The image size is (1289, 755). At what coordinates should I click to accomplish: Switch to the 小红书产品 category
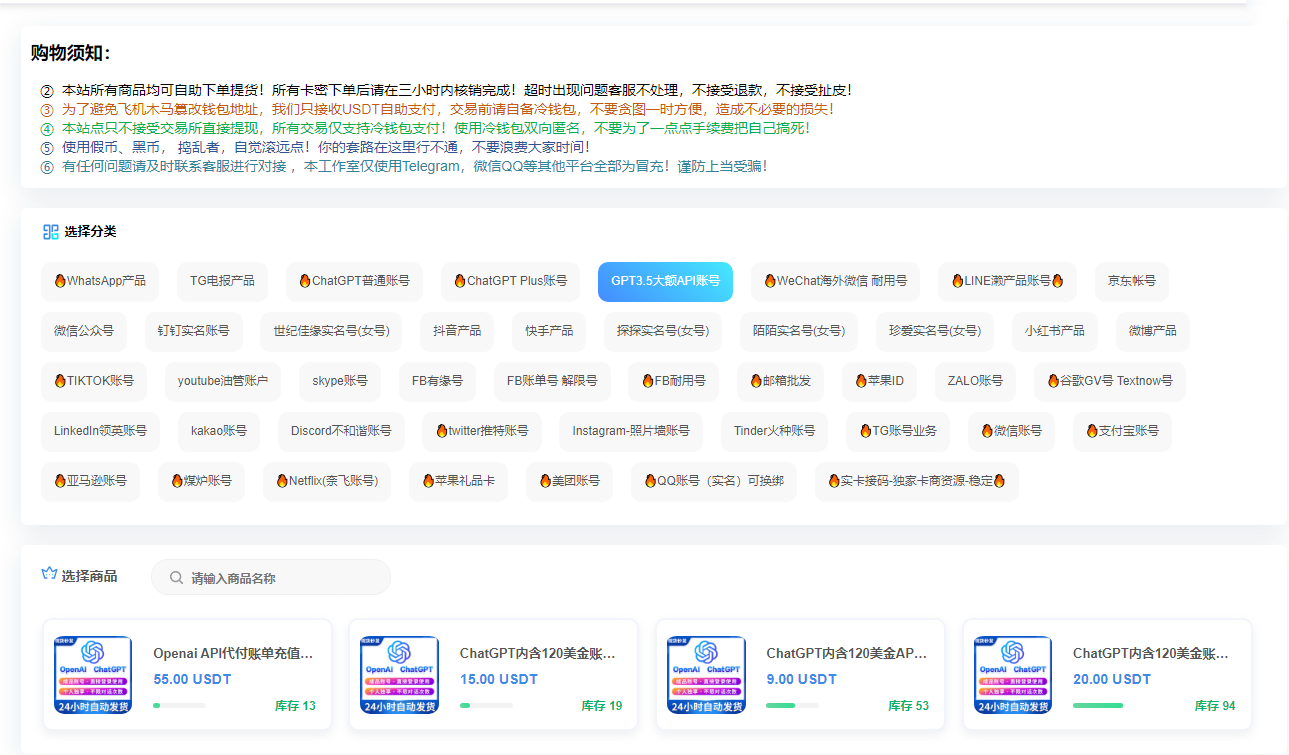(1055, 332)
